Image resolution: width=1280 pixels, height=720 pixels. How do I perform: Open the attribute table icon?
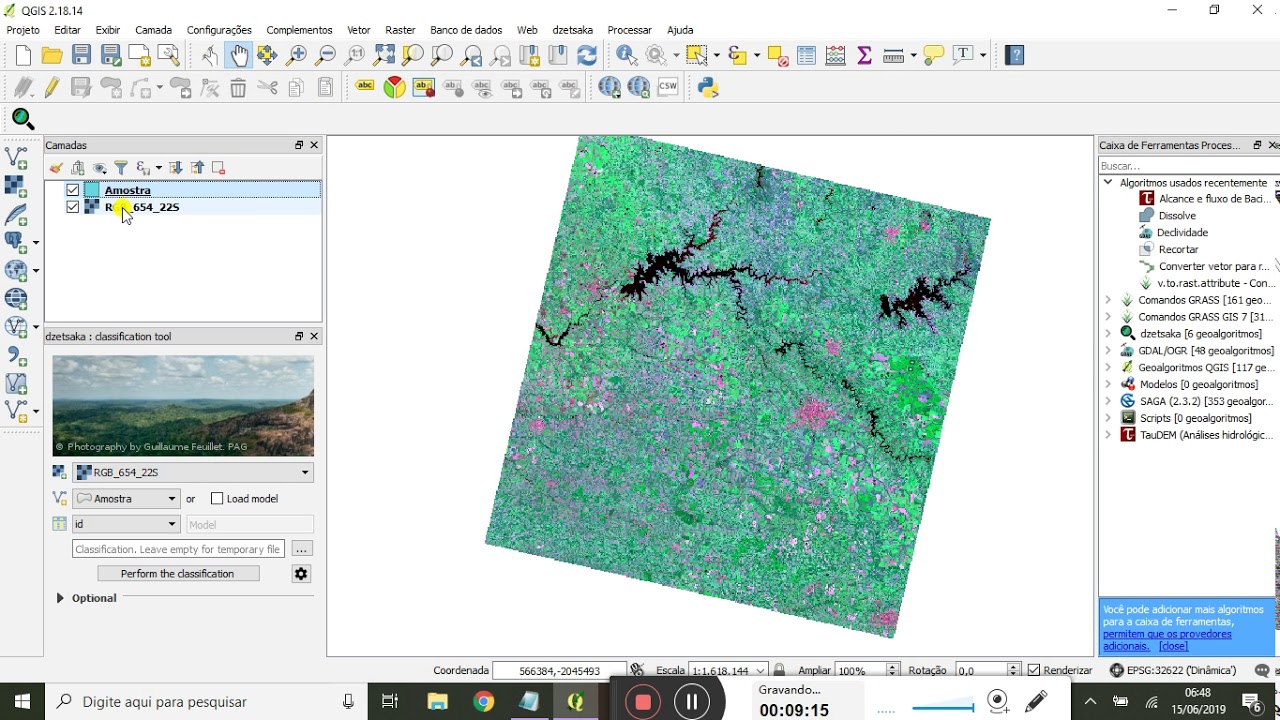click(x=807, y=56)
